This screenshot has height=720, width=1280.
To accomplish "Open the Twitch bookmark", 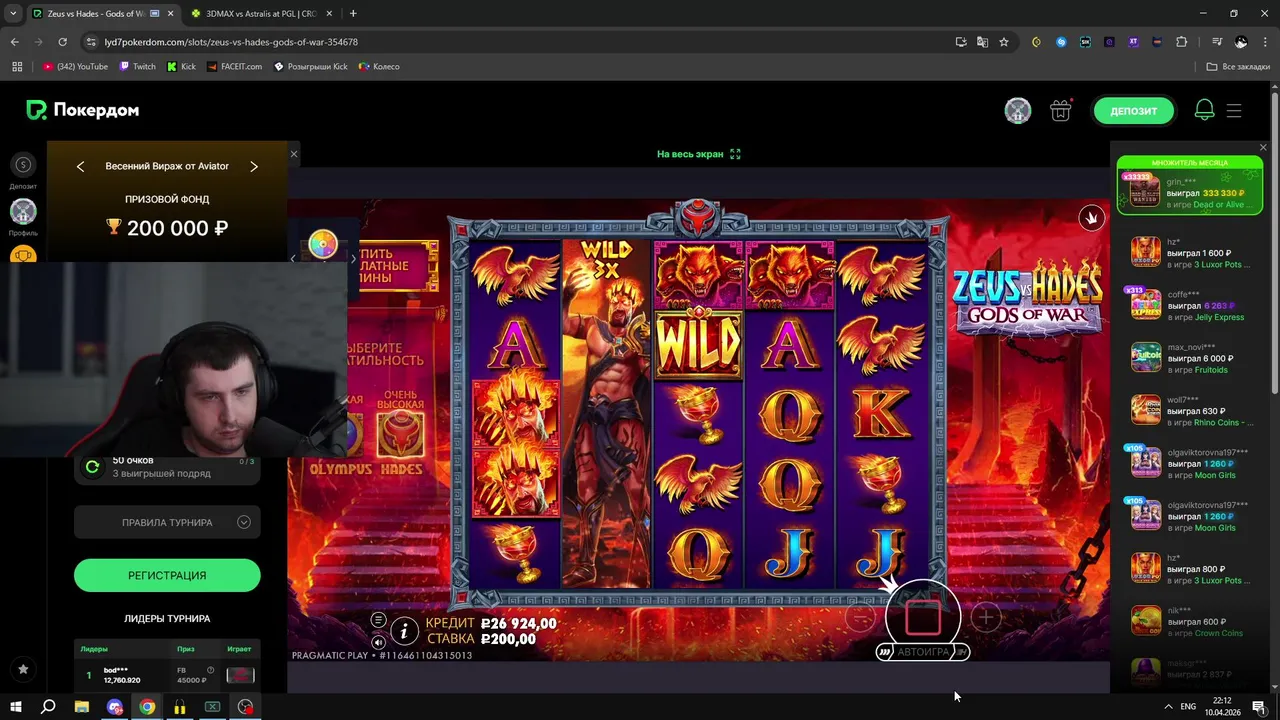I will coord(138,67).
